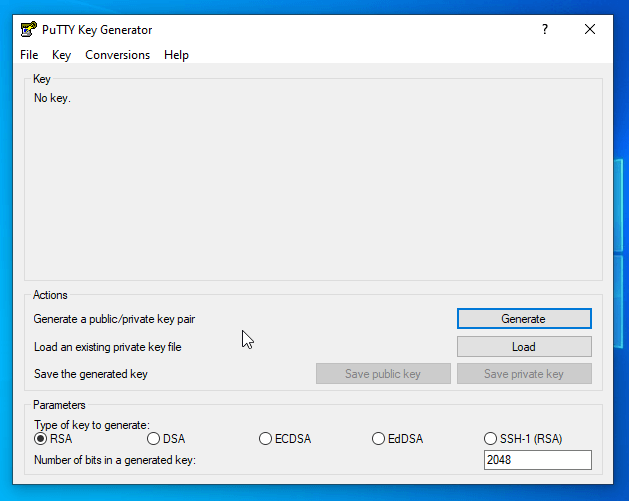Click the number of bits field showing 2048

point(538,460)
